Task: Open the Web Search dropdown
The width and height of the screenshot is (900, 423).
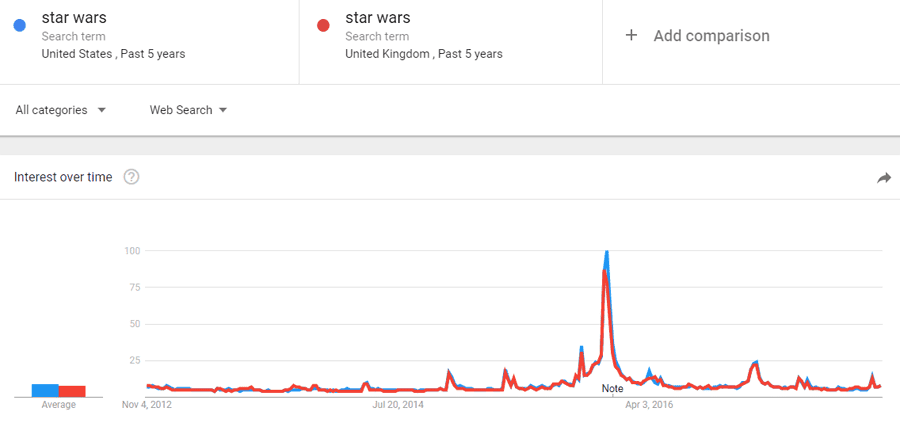Action: tap(187, 110)
